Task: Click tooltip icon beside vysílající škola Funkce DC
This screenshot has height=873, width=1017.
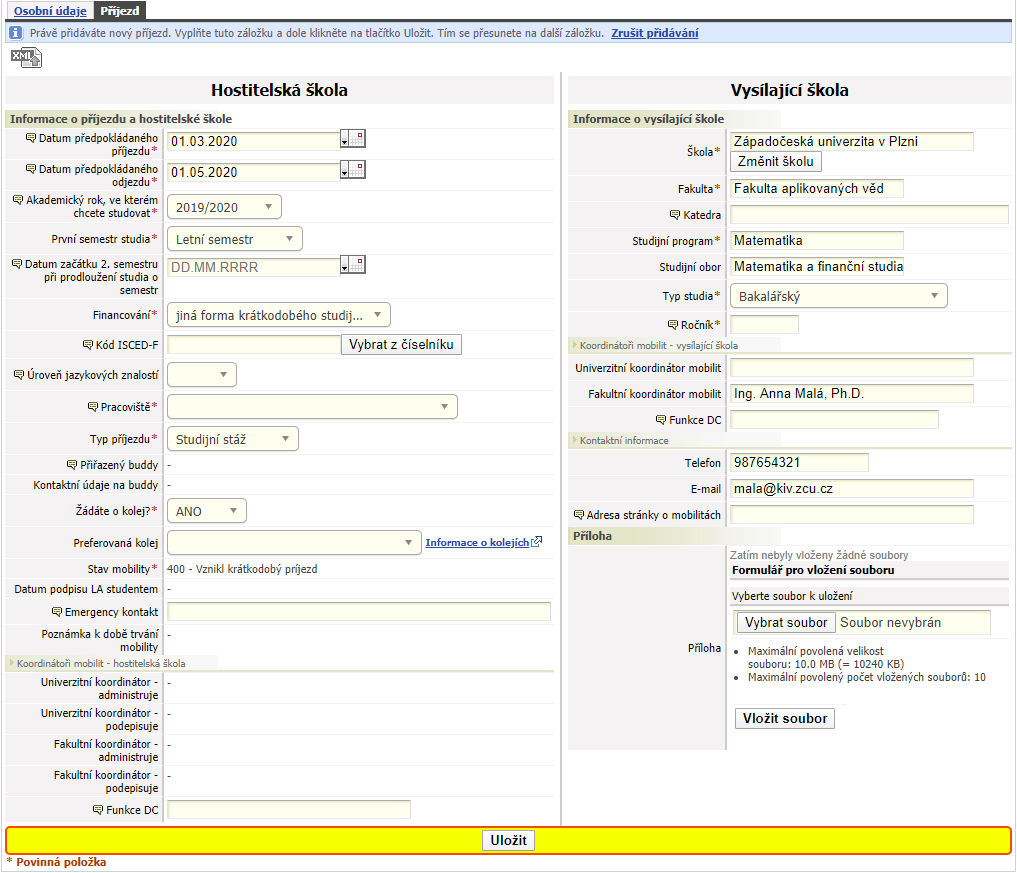Action: point(661,419)
